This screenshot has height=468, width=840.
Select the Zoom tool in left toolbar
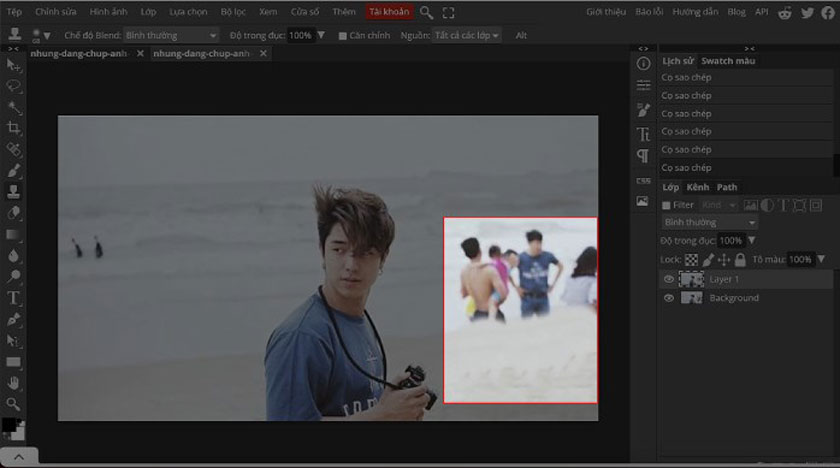[13, 404]
